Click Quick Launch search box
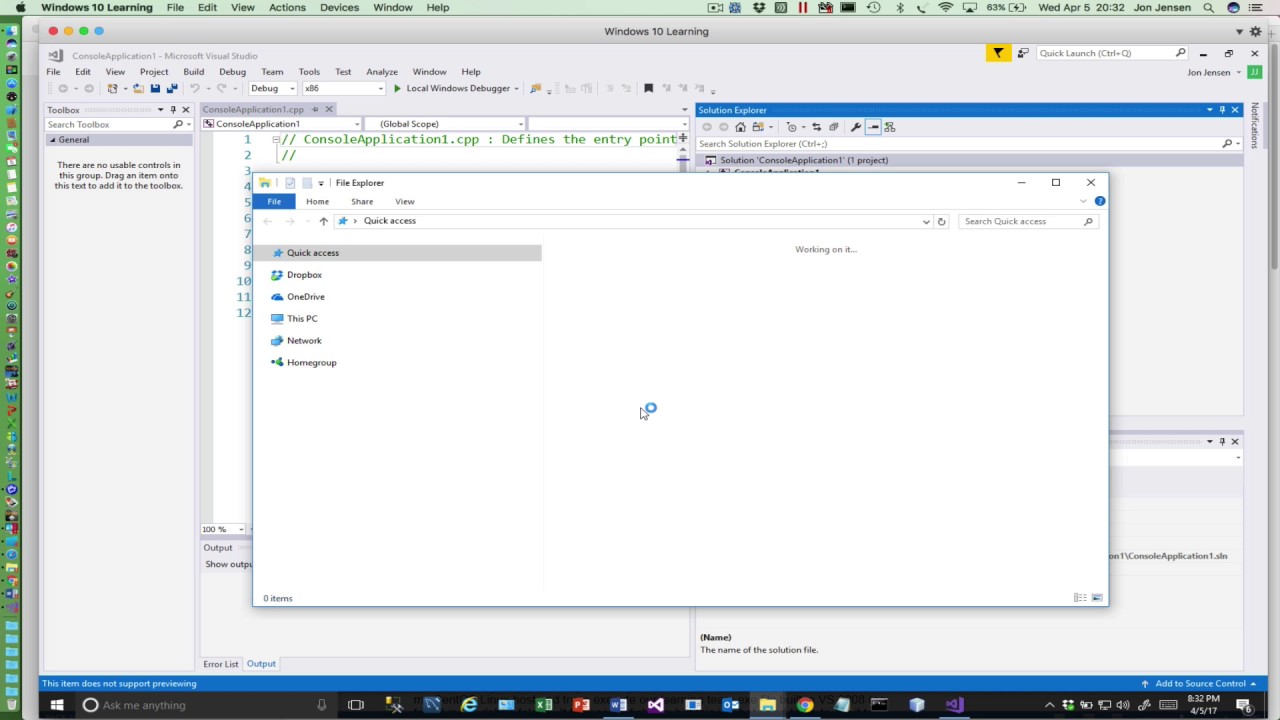Screen dimensions: 1280x720 [x=1112, y=53]
